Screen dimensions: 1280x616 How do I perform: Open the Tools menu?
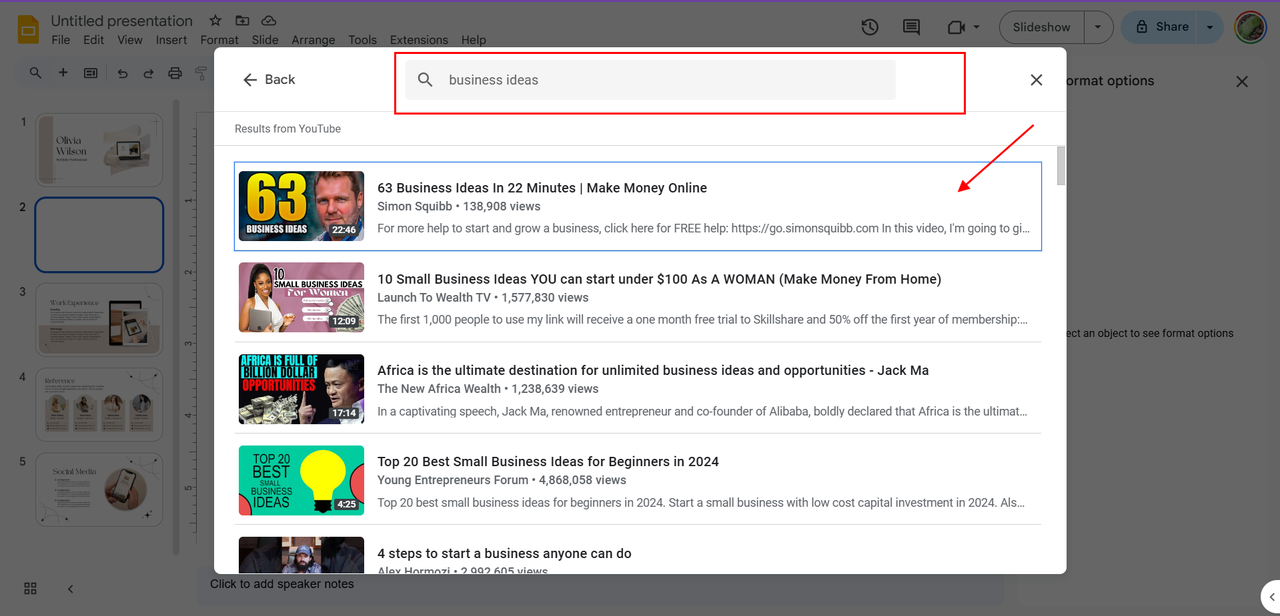tap(362, 40)
